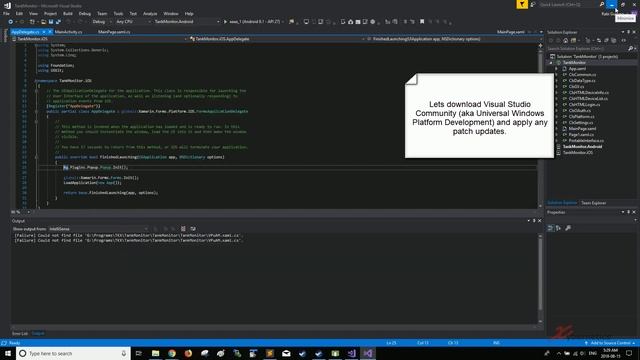The image size is (640, 360).
Task: Toggle word wrap in Output panel
Action: [193, 229]
